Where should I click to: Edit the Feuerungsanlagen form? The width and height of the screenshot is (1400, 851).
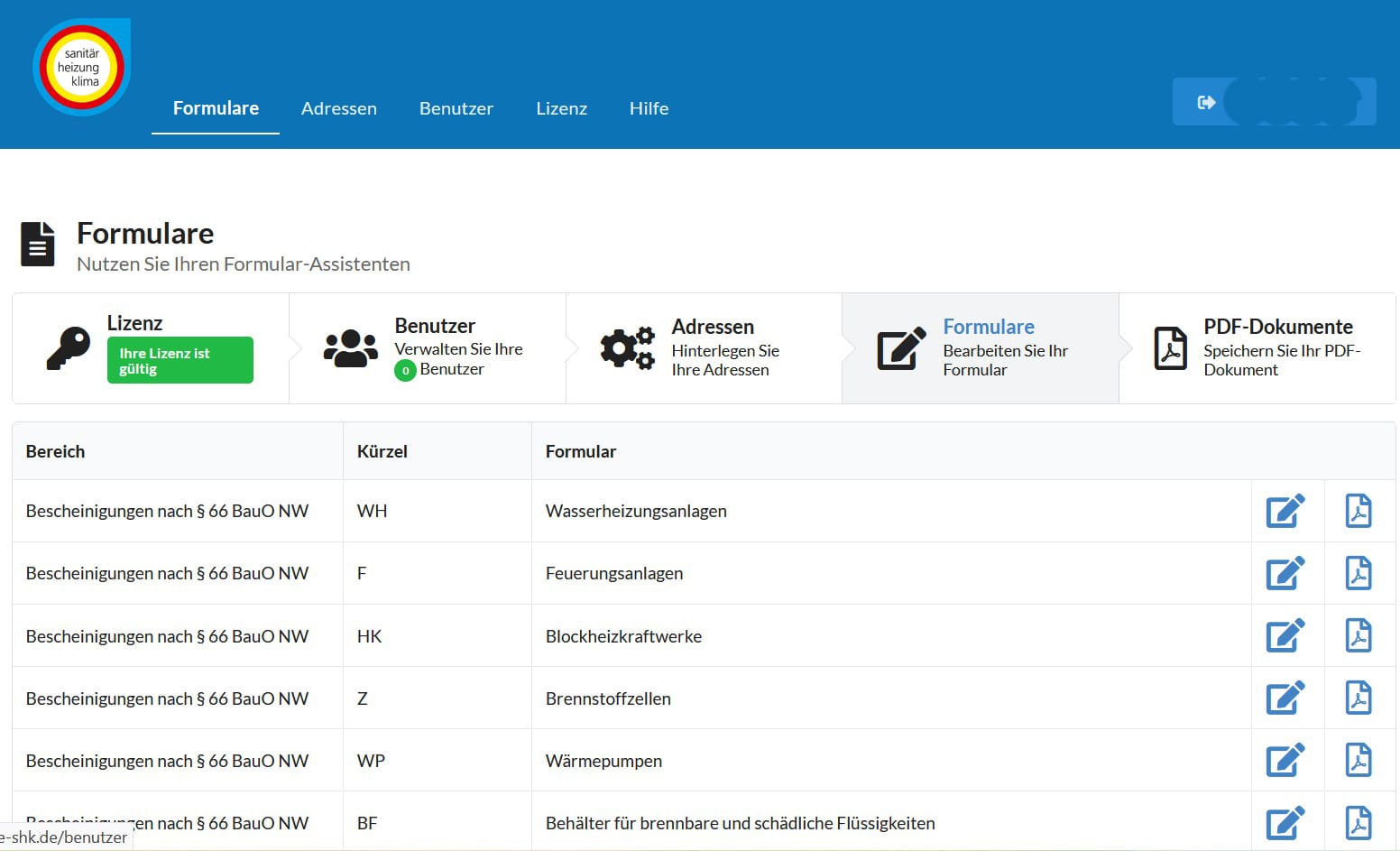coord(1285,573)
